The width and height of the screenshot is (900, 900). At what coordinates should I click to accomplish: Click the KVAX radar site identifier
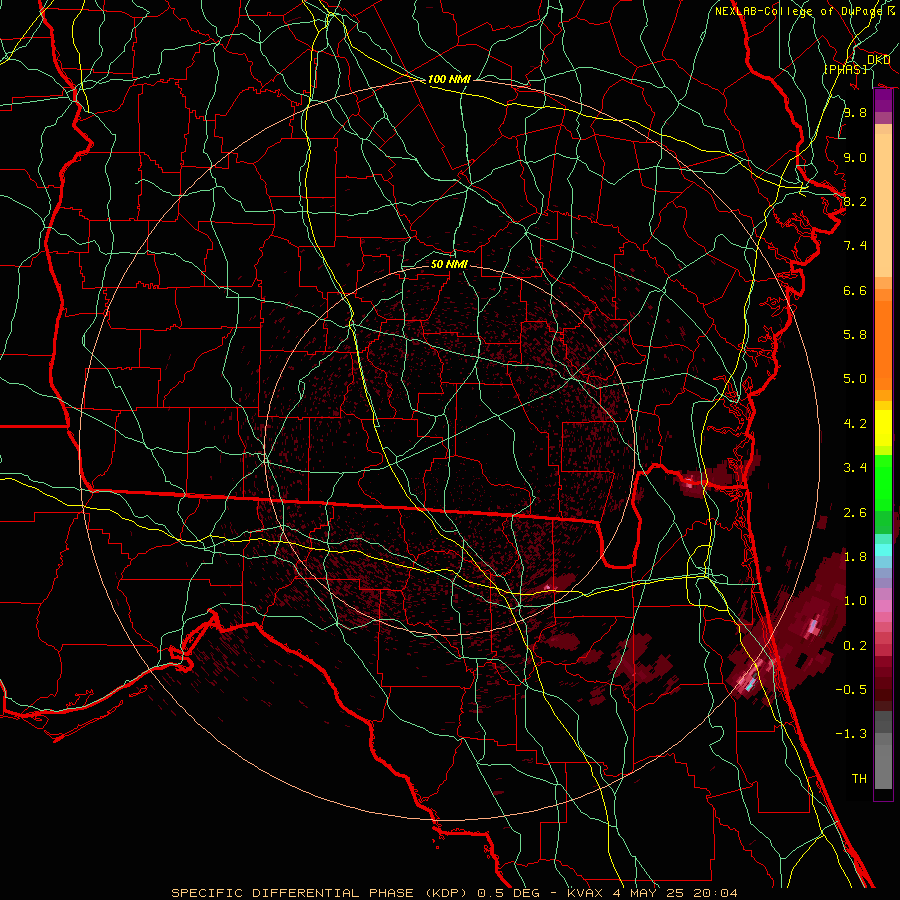585,893
